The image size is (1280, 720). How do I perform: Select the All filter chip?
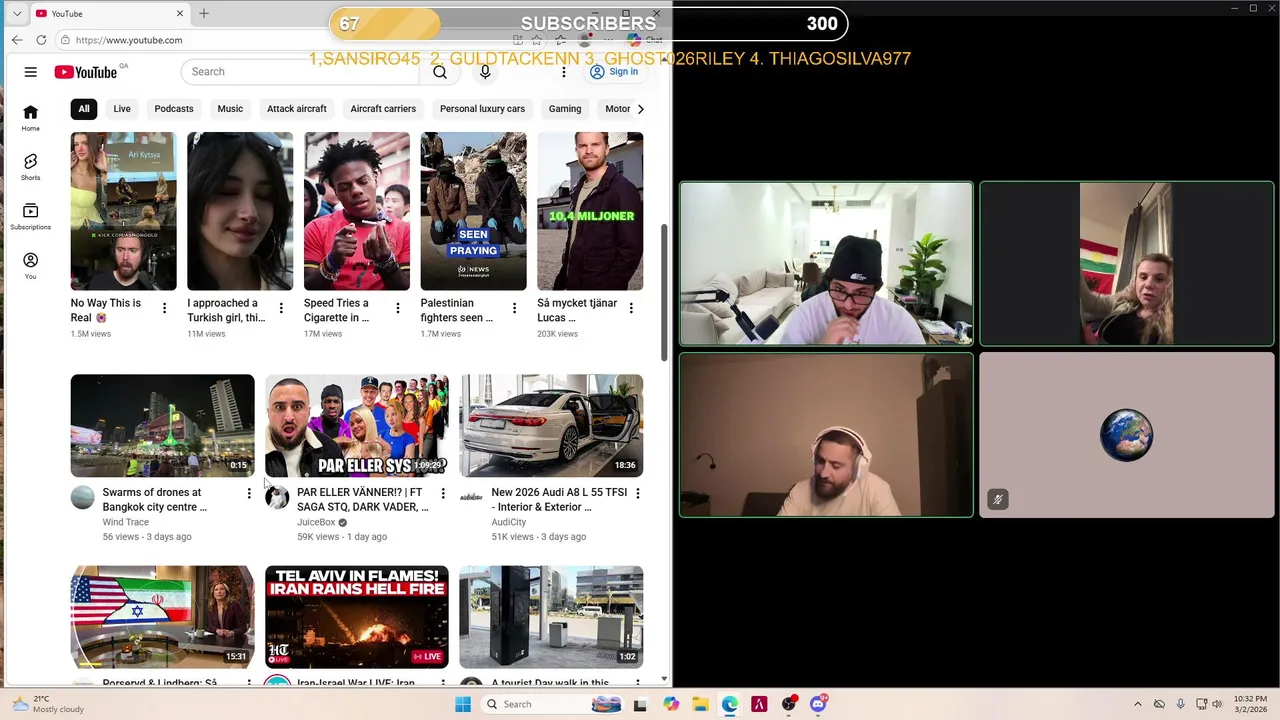84,109
